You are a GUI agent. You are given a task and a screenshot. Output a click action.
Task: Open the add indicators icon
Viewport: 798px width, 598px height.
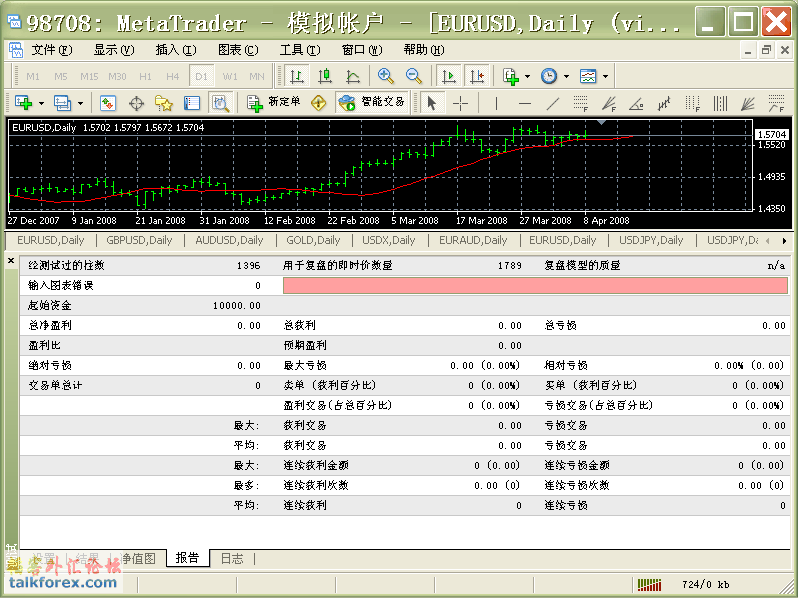(510, 76)
